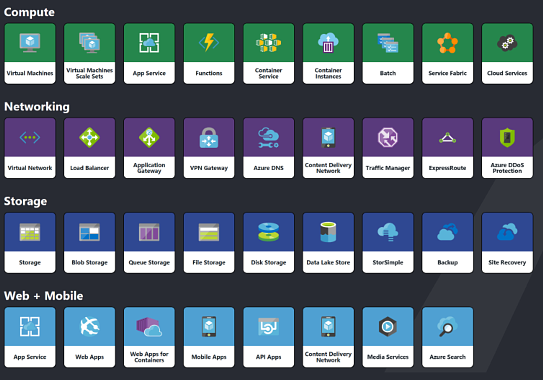
Task: Choose the Functions lightning bolt icon
Action: pyautogui.click(x=209, y=43)
